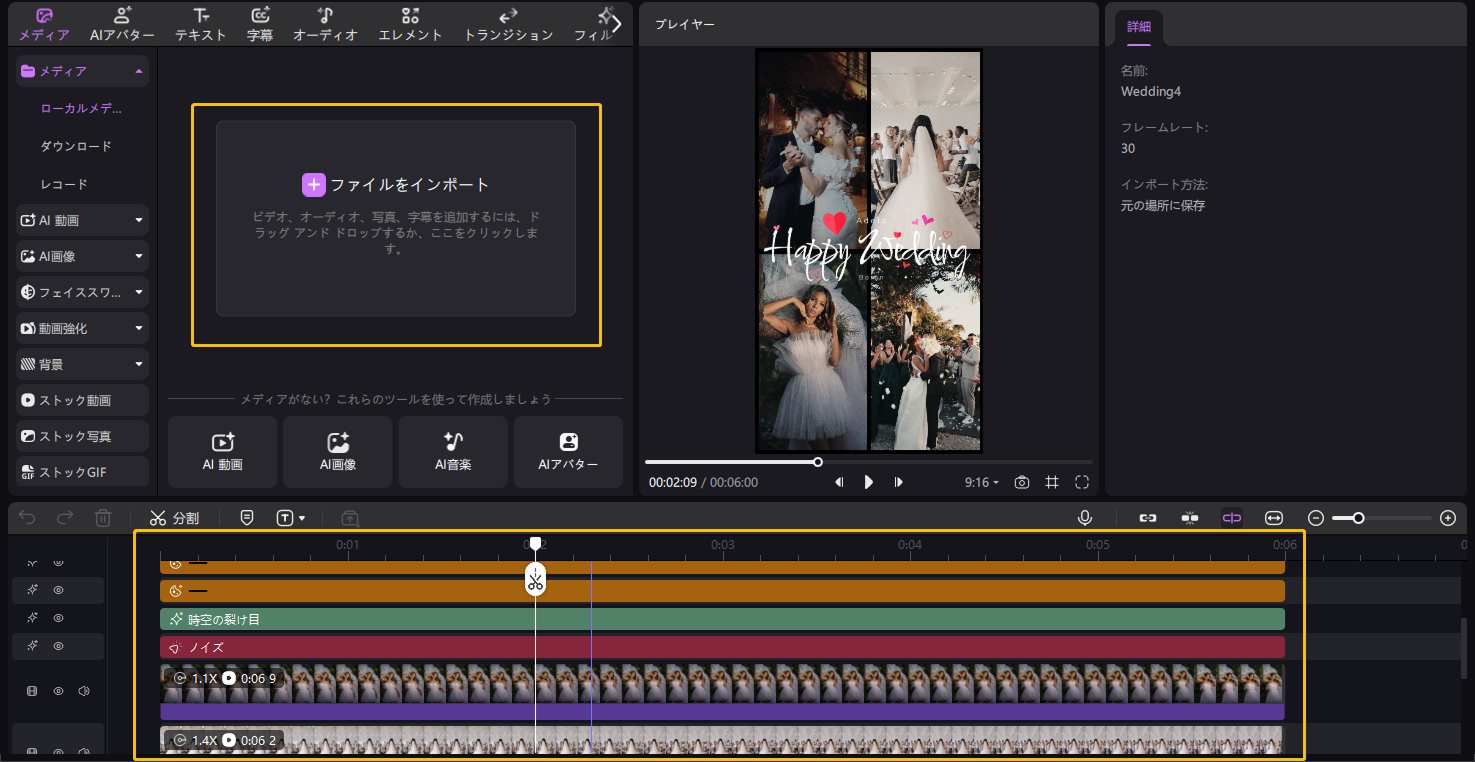Toggle the purple-highlighted snapping icon in timeline toolbar
1475x762 pixels.
coord(1231,518)
